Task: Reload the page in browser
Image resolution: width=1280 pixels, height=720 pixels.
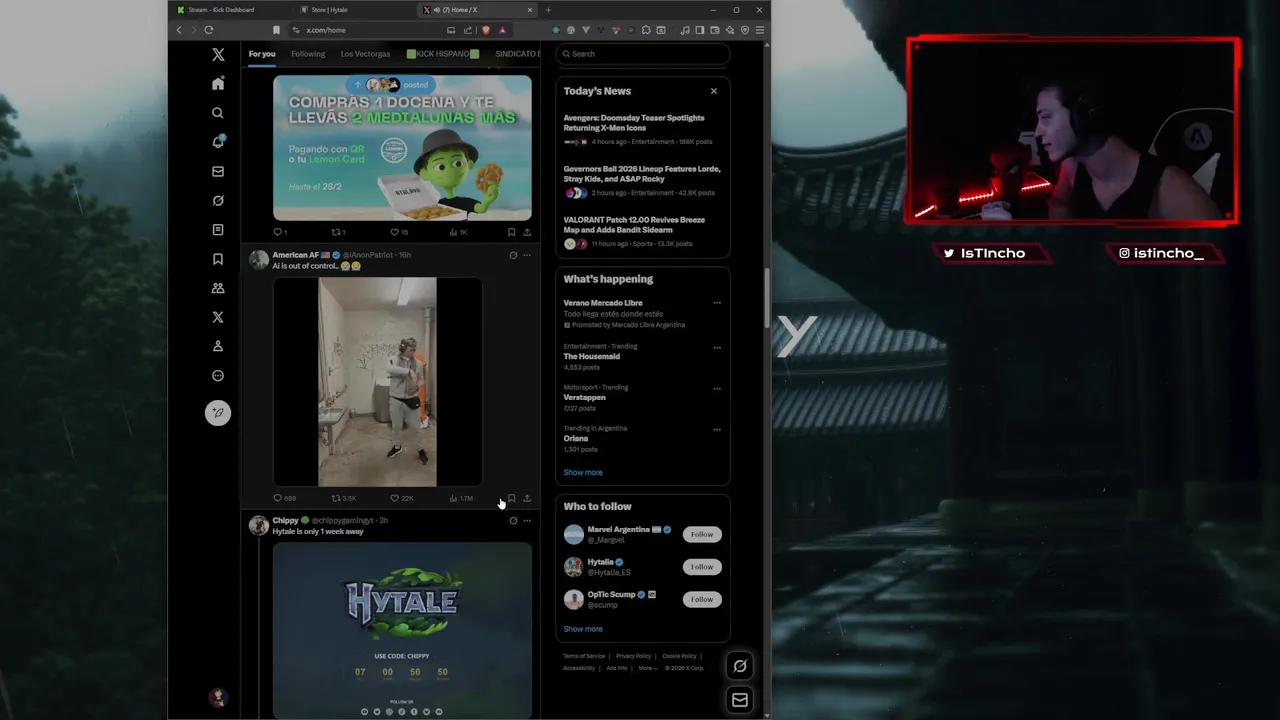Action: tap(209, 30)
